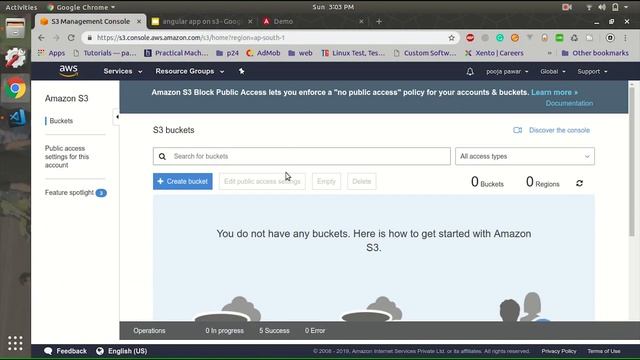Open a new Chrome tab
The width and height of the screenshot is (640, 360).
[x=379, y=21]
